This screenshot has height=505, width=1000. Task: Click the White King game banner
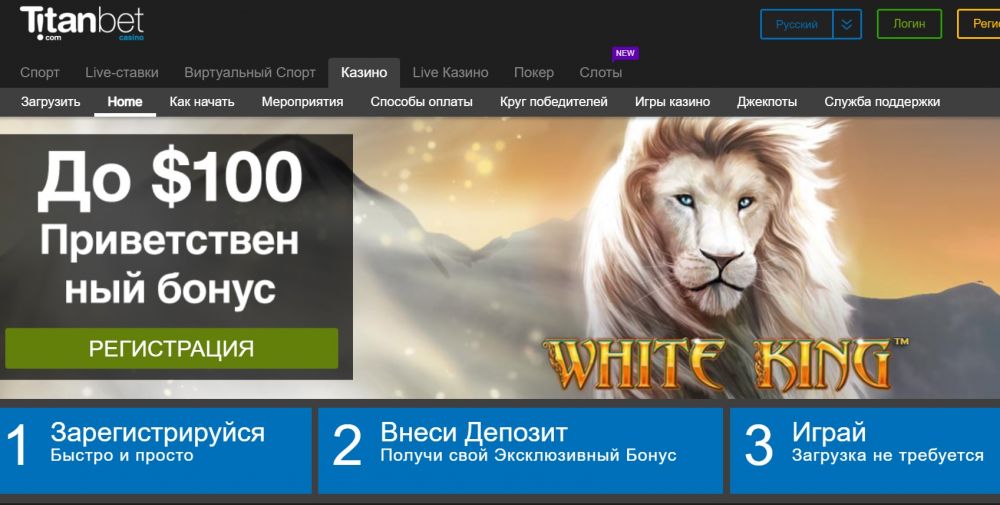(677, 258)
